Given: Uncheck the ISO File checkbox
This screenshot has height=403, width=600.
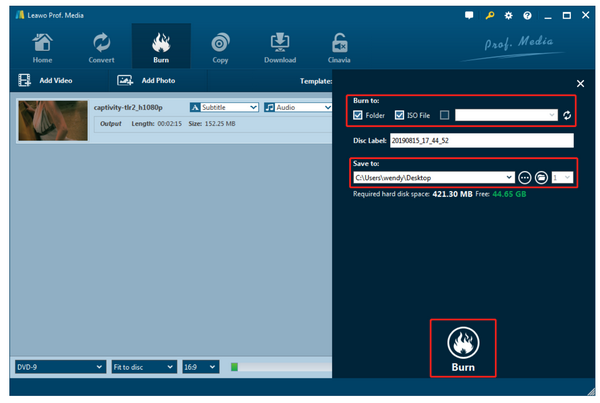Looking at the screenshot, I should coord(399,115).
